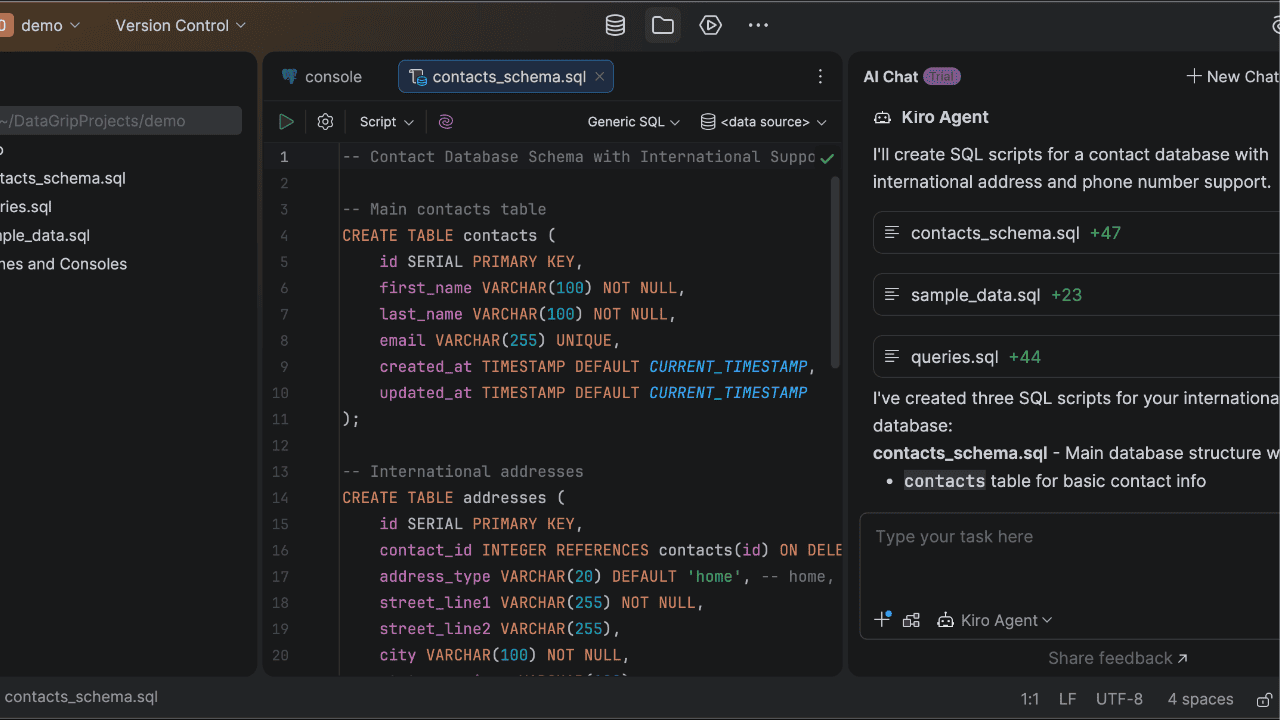Open contacts_schema.sql +47 change card

coord(1076,233)
